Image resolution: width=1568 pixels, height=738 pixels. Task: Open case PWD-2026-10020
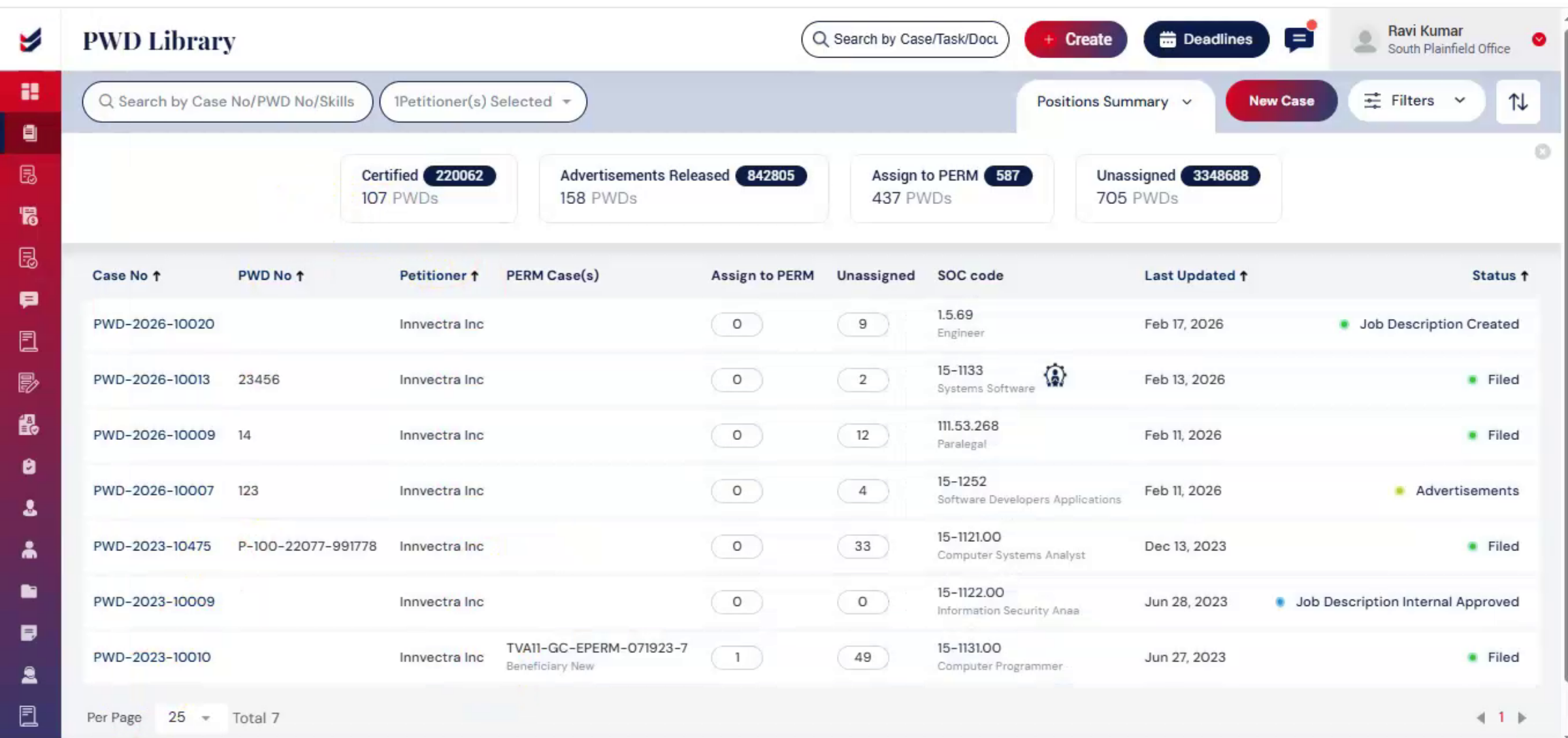tap(154, 324)
